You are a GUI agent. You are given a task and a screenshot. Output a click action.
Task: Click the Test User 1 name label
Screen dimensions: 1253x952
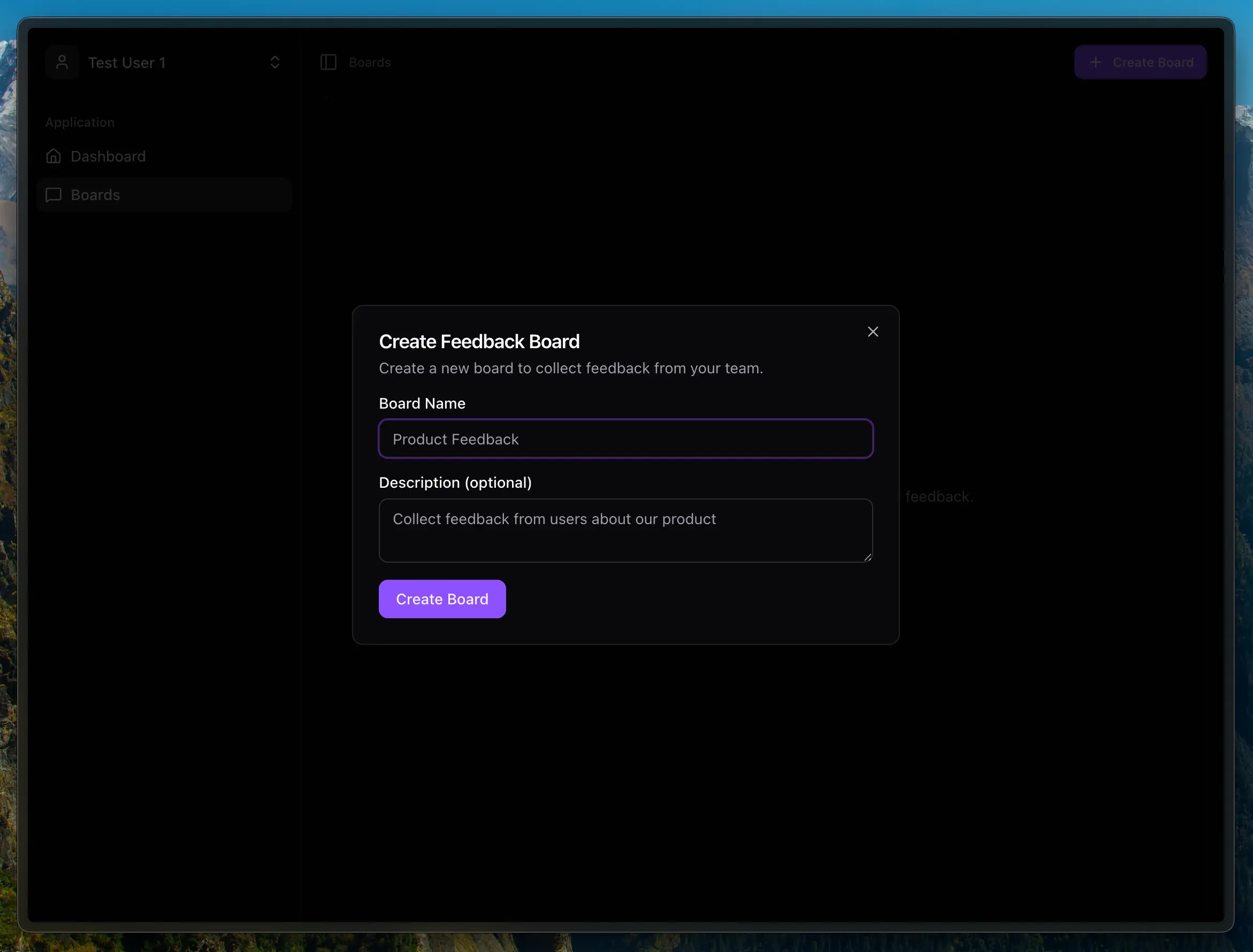[127, 63]
